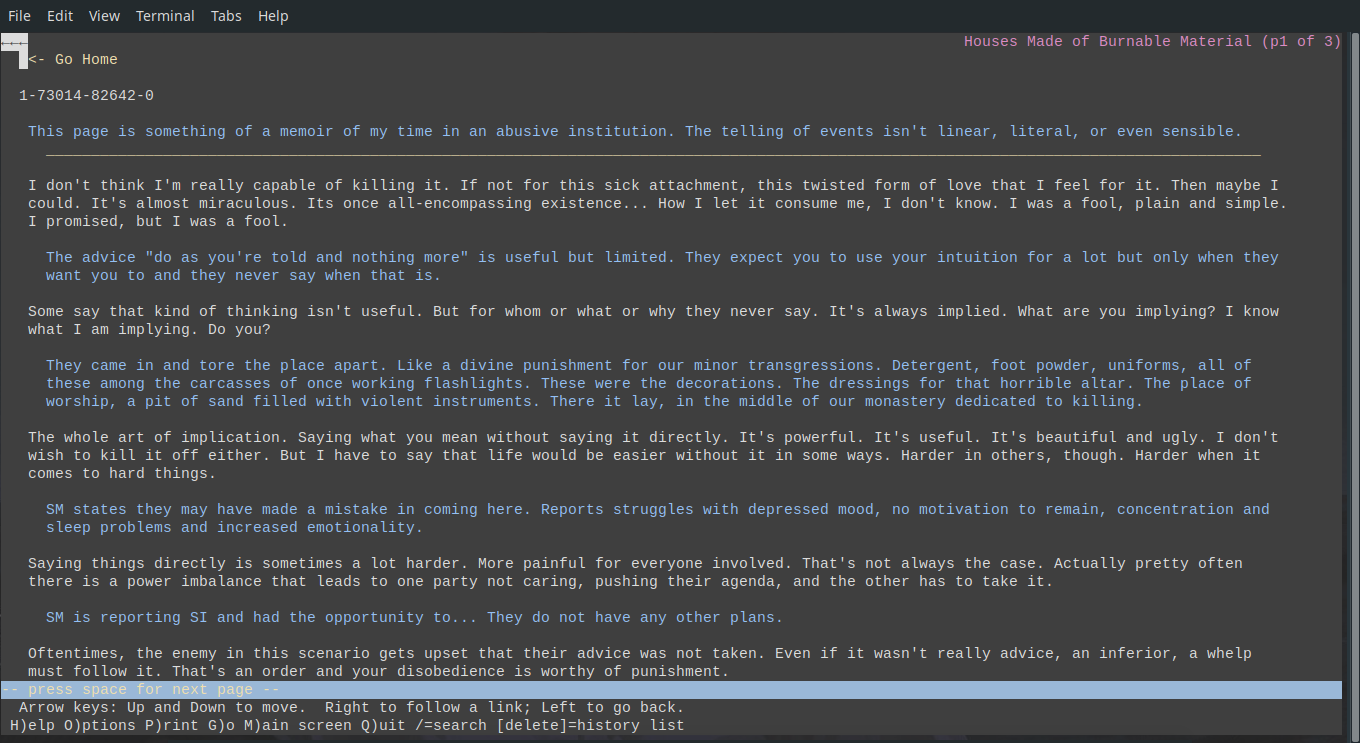Viewport: 1360px width, 743px height.
Task: Open the Help menu
Action: [273, 16]
